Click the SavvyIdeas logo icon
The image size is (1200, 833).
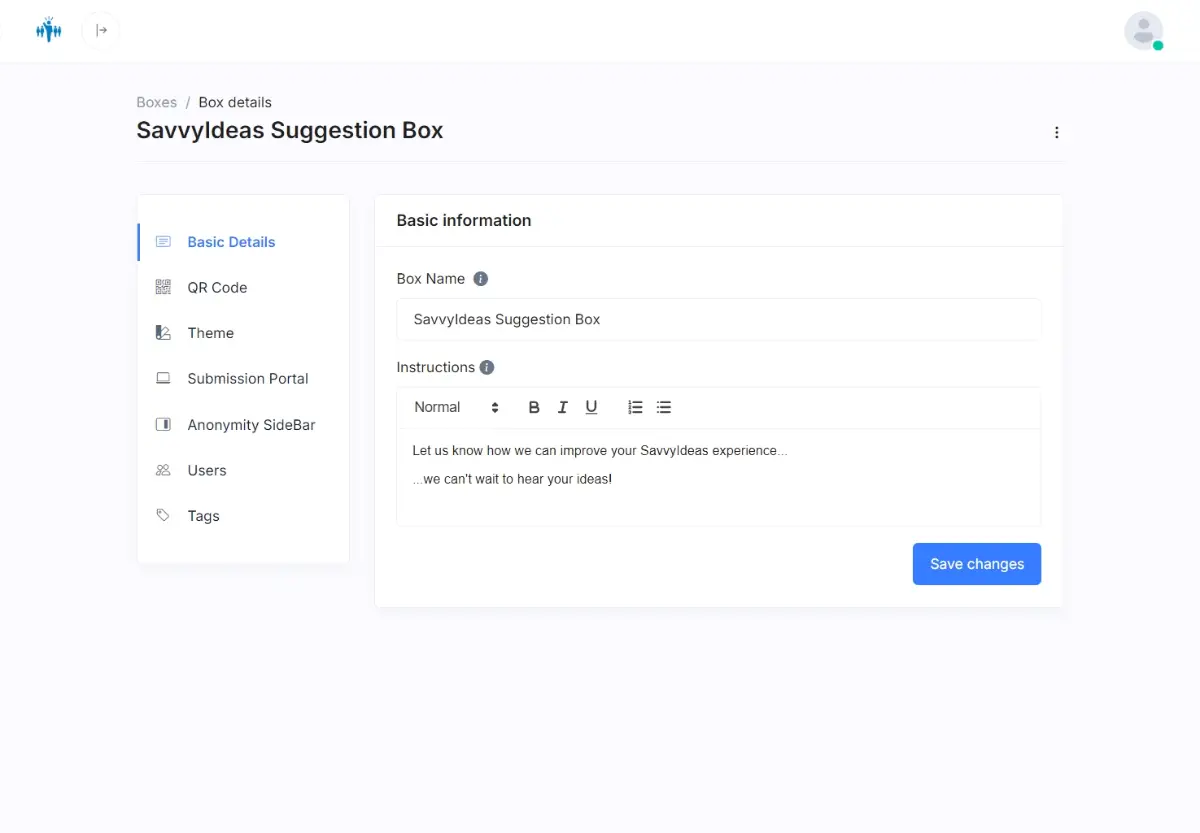point(48,30)
